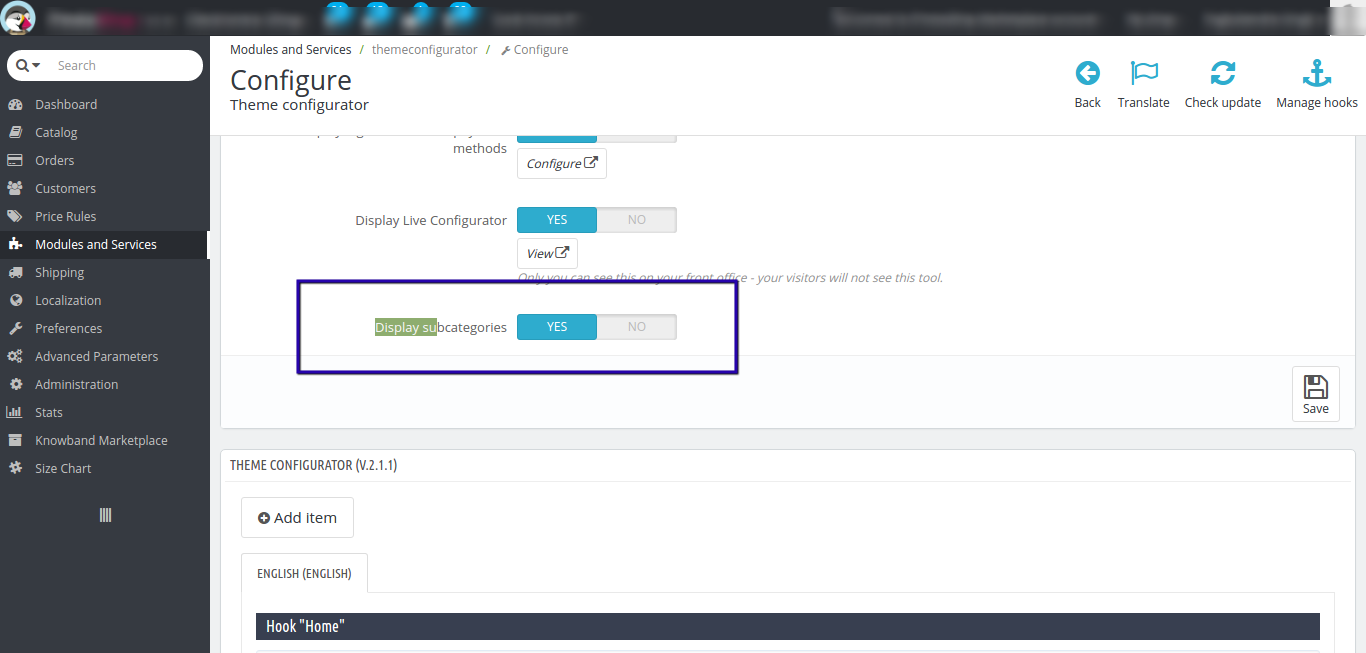This screenshot has width=1366, height=653.
Task: Open Knowband Marketplace menu item
Action: [101, 440]
